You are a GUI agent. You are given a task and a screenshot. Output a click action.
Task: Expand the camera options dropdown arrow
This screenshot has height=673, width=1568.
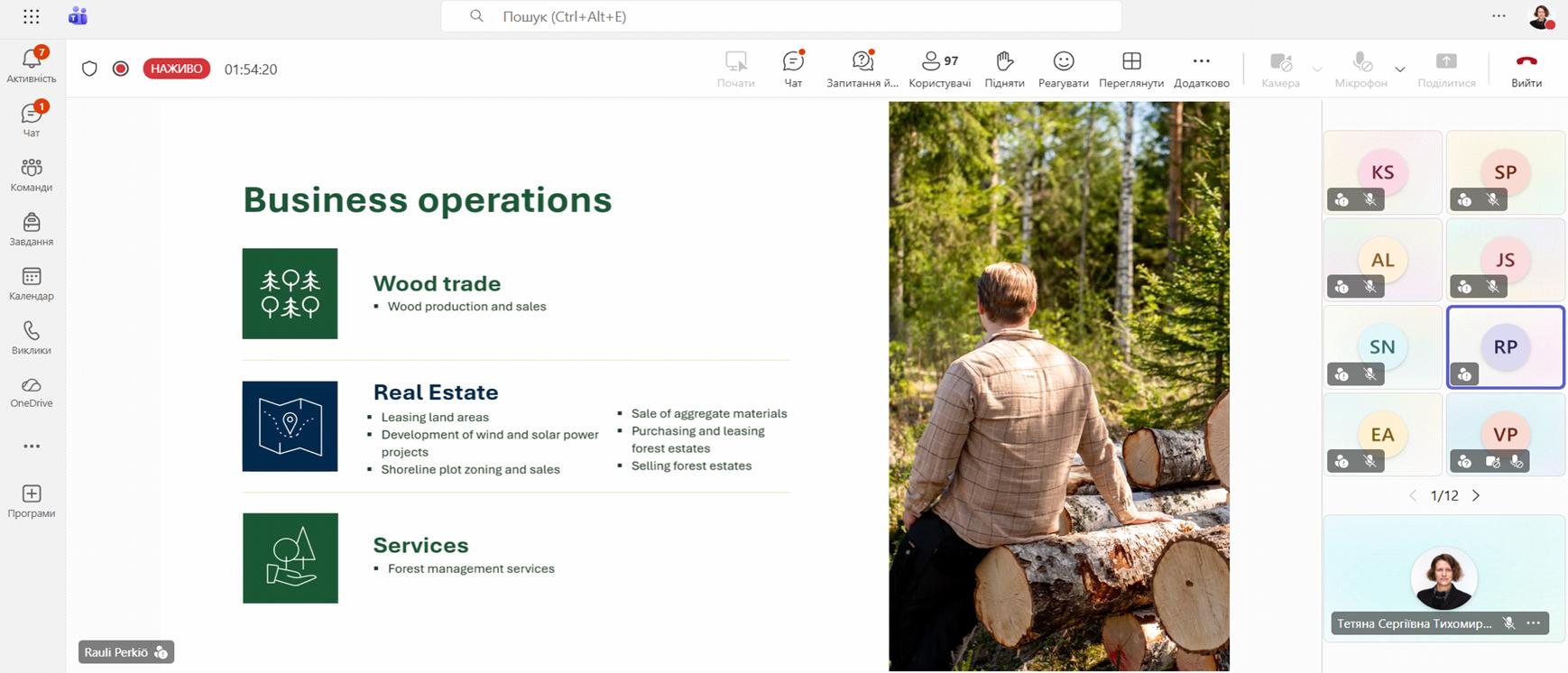1317,69
